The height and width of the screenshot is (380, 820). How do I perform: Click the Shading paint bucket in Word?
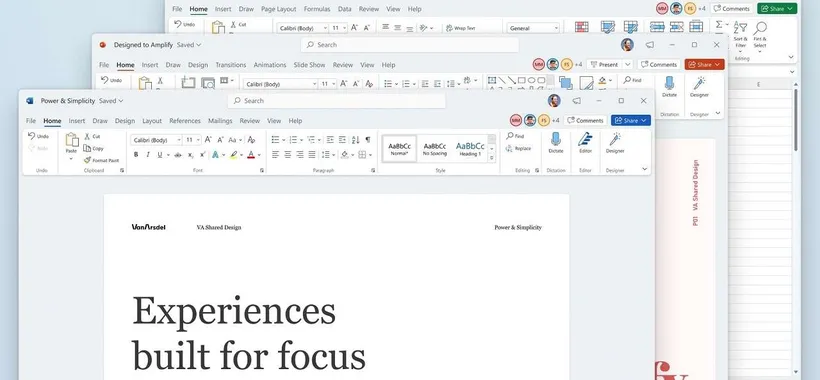click(x=345, y=155)
